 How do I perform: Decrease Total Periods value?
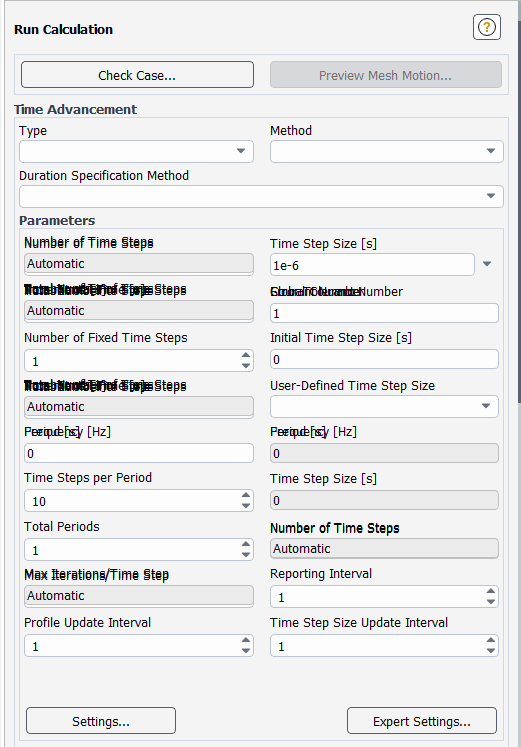[x=246, y=555]
